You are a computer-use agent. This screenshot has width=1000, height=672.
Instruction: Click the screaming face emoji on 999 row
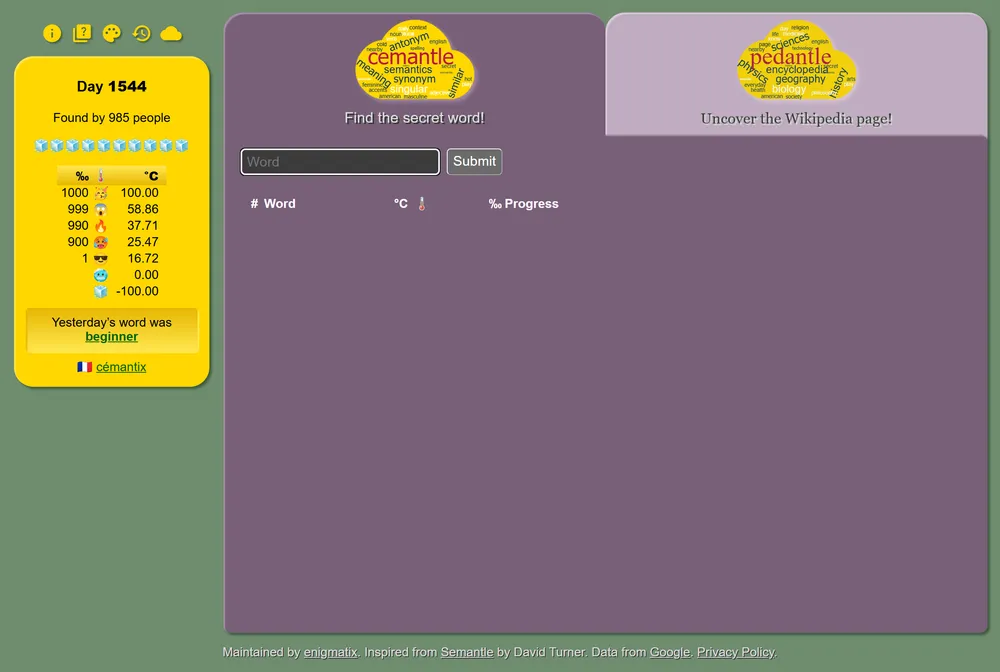pos(101,209)
